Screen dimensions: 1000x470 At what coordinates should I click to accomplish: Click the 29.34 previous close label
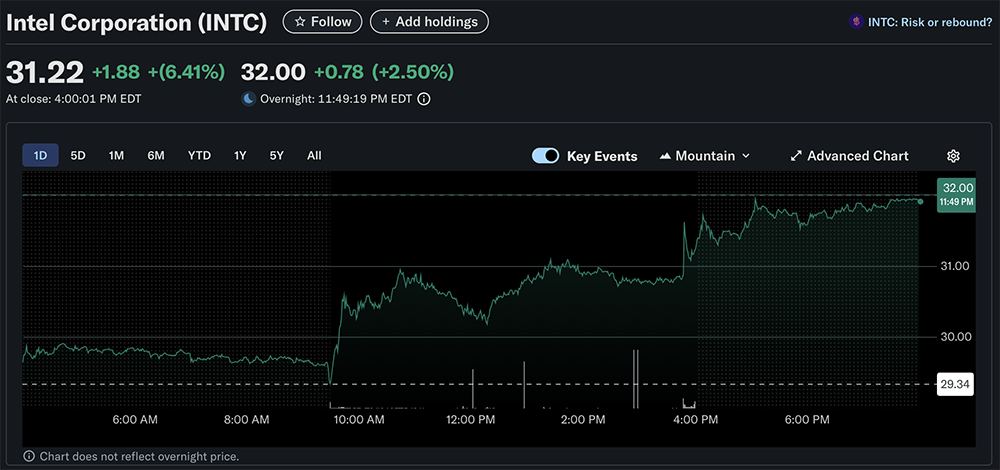point(957,384)
